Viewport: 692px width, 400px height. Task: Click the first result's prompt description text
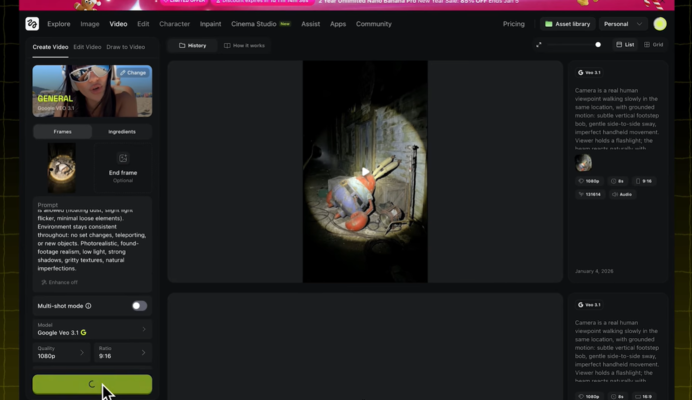[x=617, y=118]
